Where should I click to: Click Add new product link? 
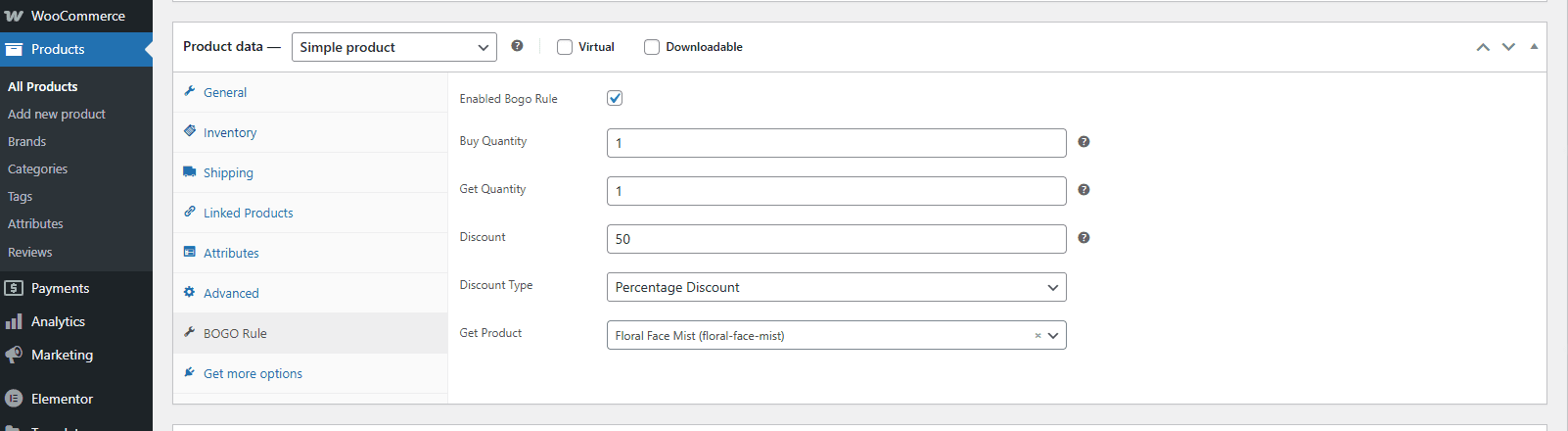[57, 114]
